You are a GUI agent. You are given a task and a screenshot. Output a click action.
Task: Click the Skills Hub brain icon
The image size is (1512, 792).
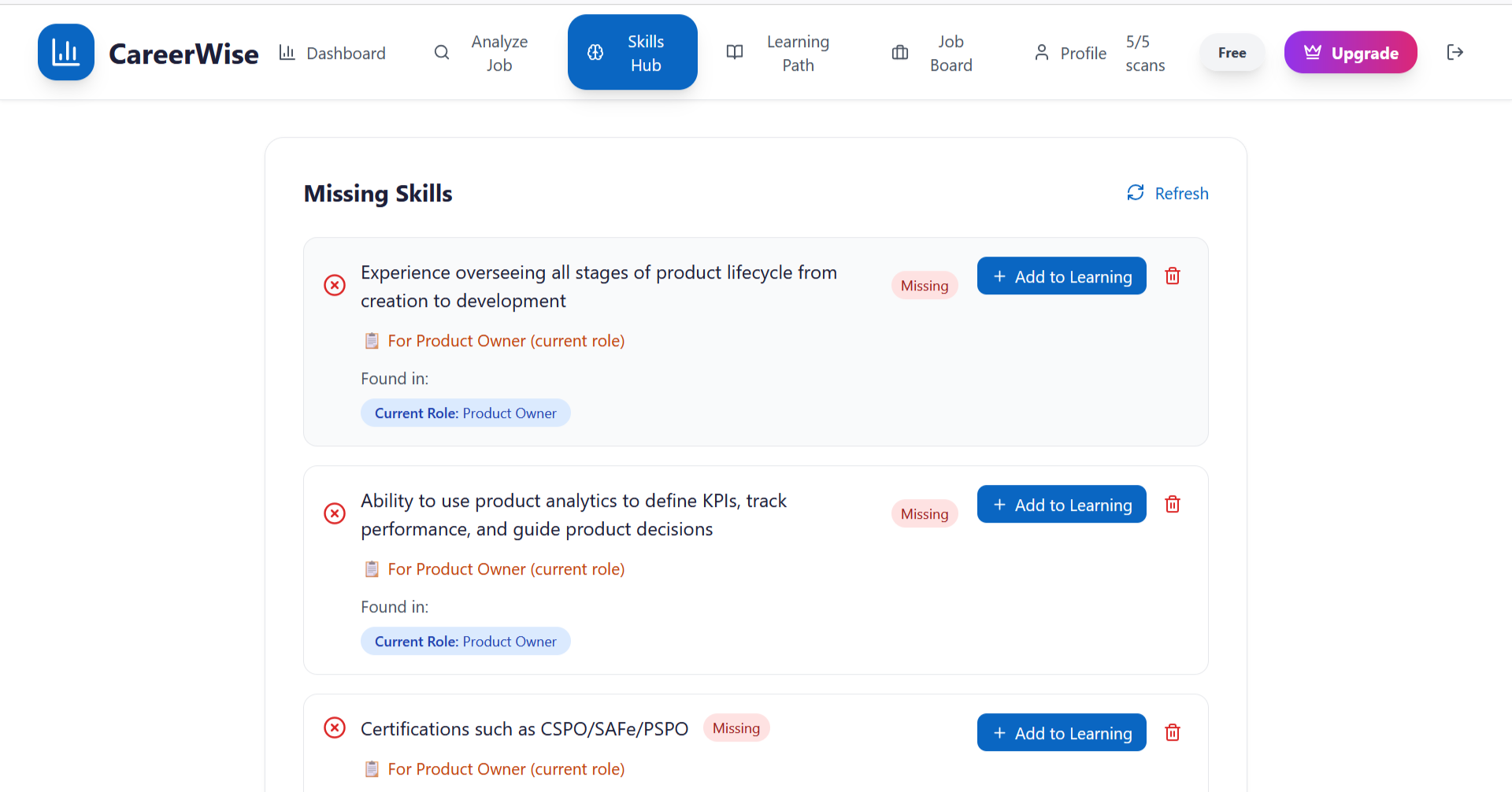click(595, 52)
